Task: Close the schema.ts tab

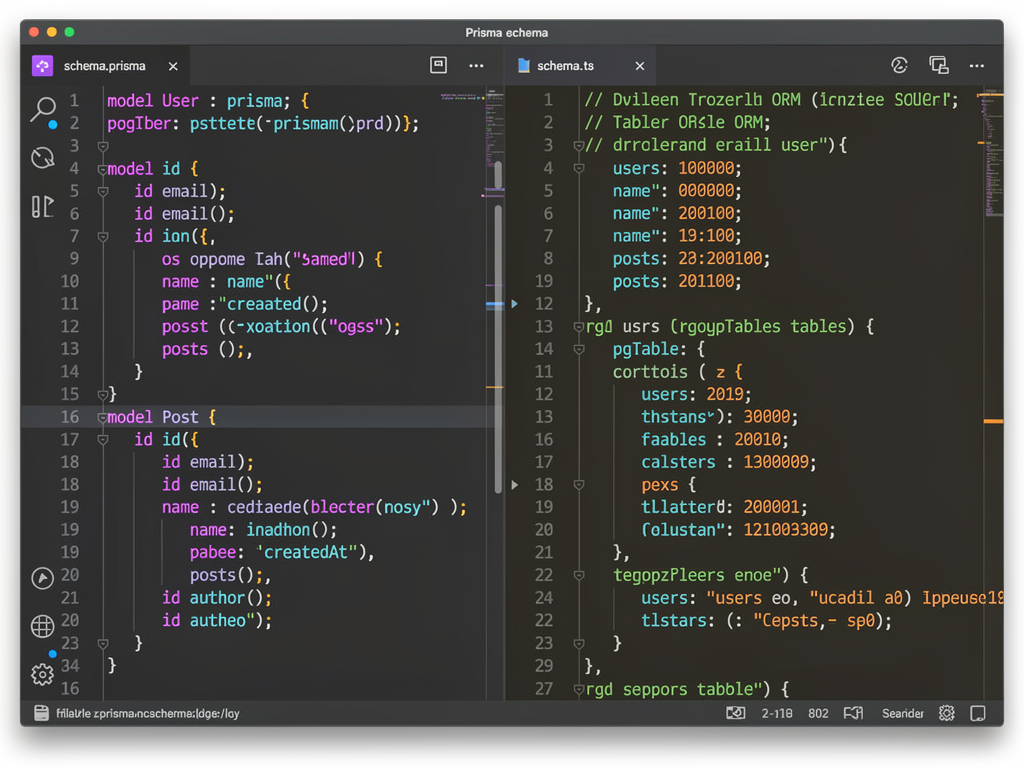Action: click(640, 66)
